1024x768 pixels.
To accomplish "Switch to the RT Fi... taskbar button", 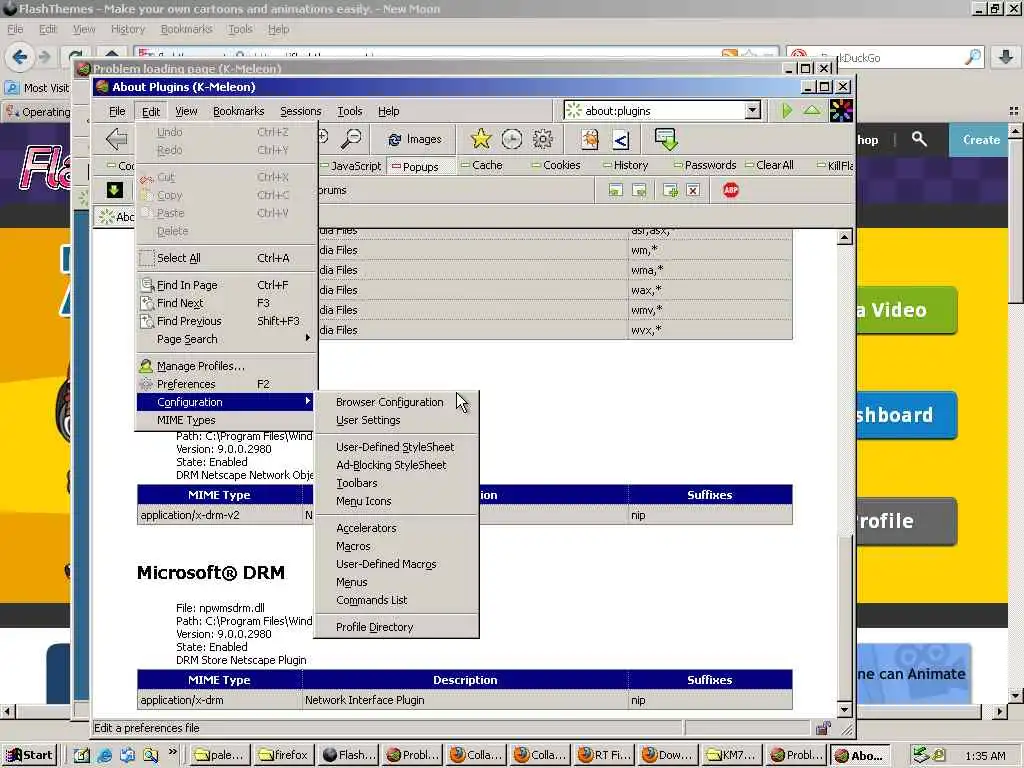I will click(x=605, y=755).
